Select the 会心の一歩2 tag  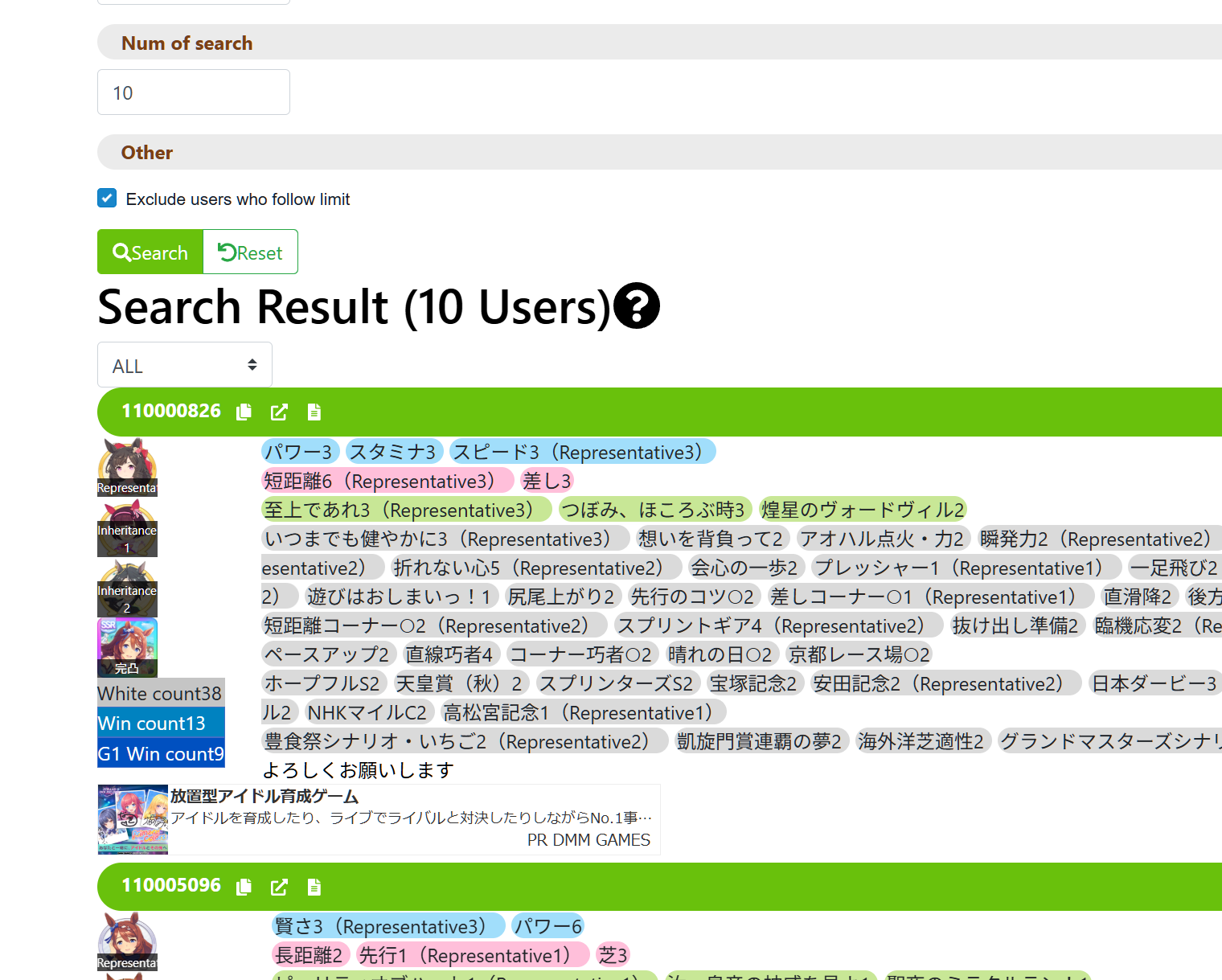[745, 568]
